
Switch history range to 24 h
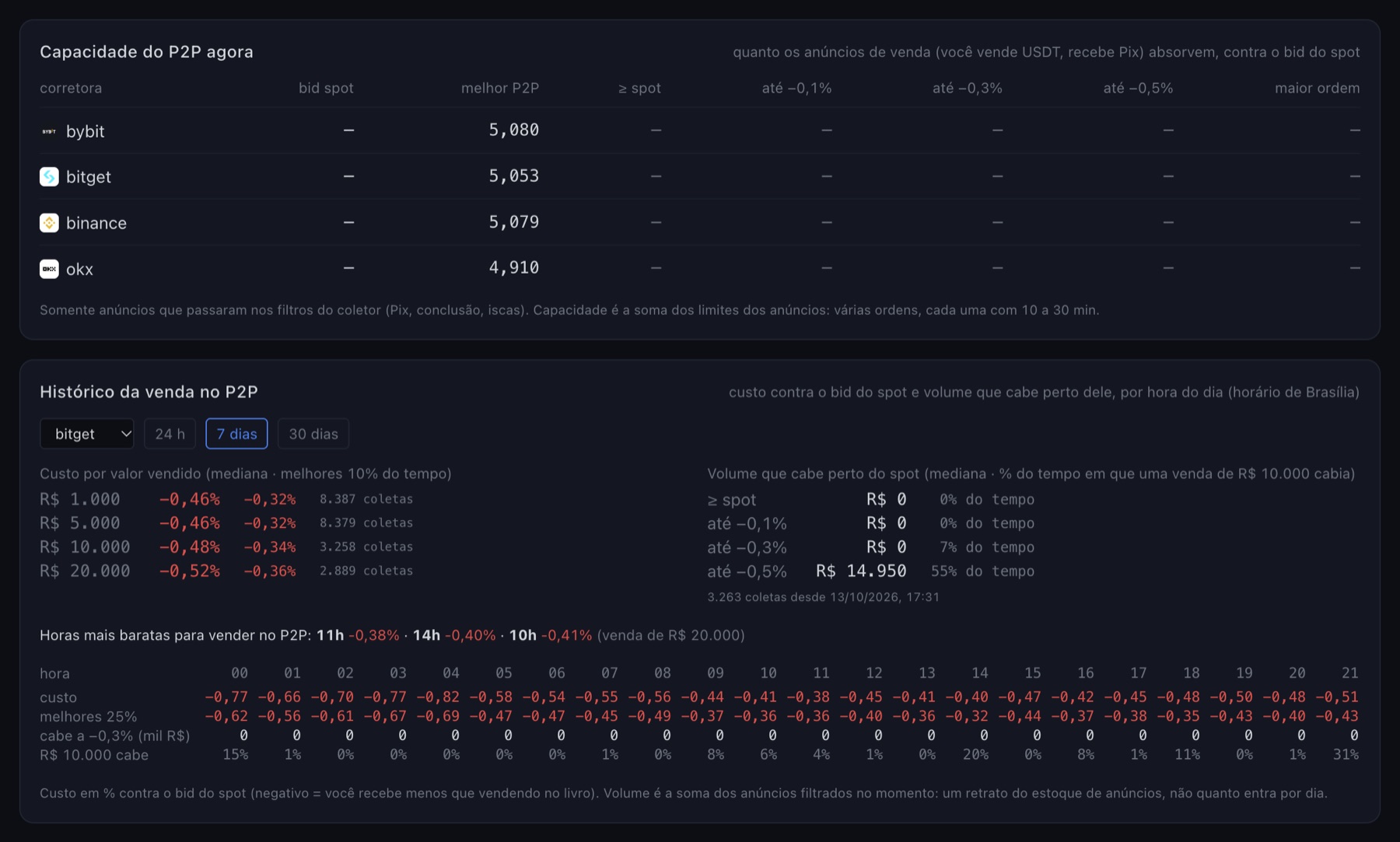click(170, 434)
